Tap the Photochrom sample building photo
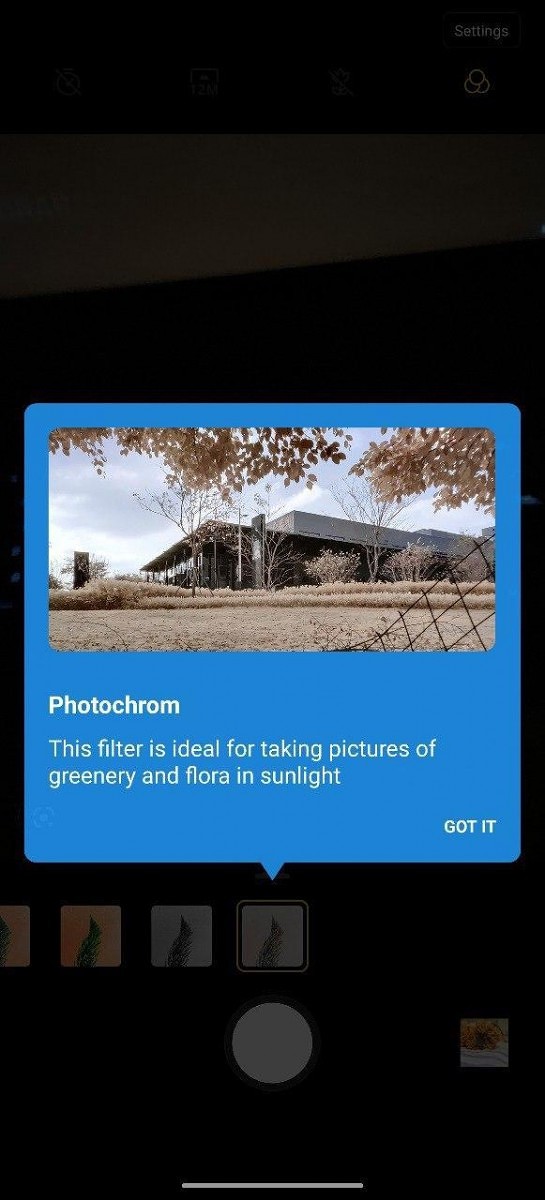Screen dimensions: 545x1200 pos(272,540)
